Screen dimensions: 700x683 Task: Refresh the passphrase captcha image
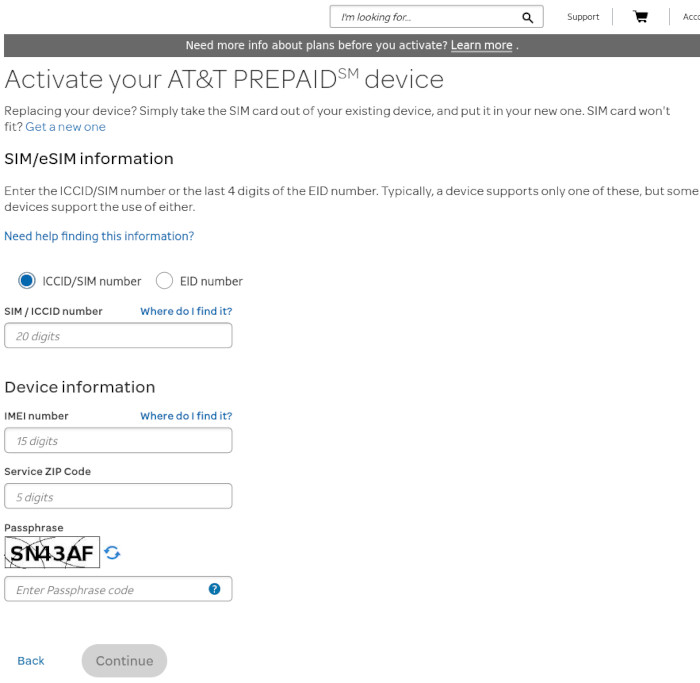click(113, 553)
